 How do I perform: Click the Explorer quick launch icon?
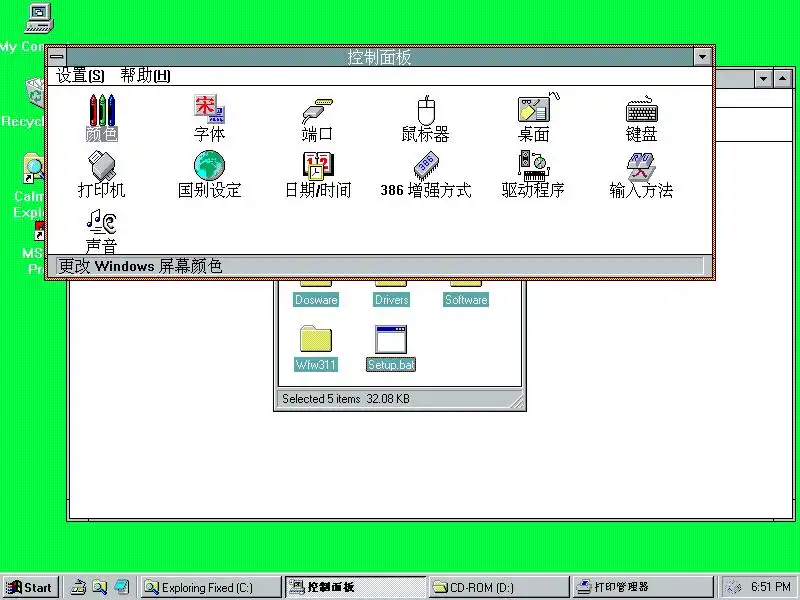pyautogui.click(x=99, y=587)
